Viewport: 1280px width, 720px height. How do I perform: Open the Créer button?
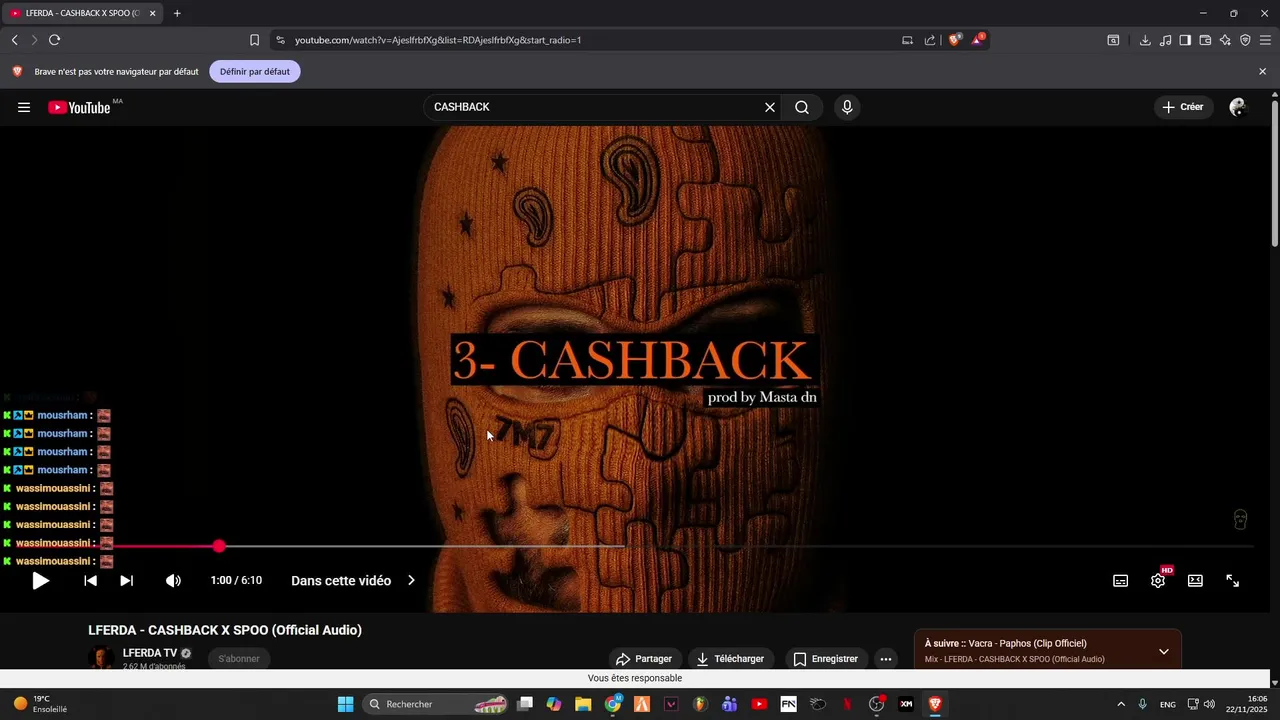pos(1184,107)
